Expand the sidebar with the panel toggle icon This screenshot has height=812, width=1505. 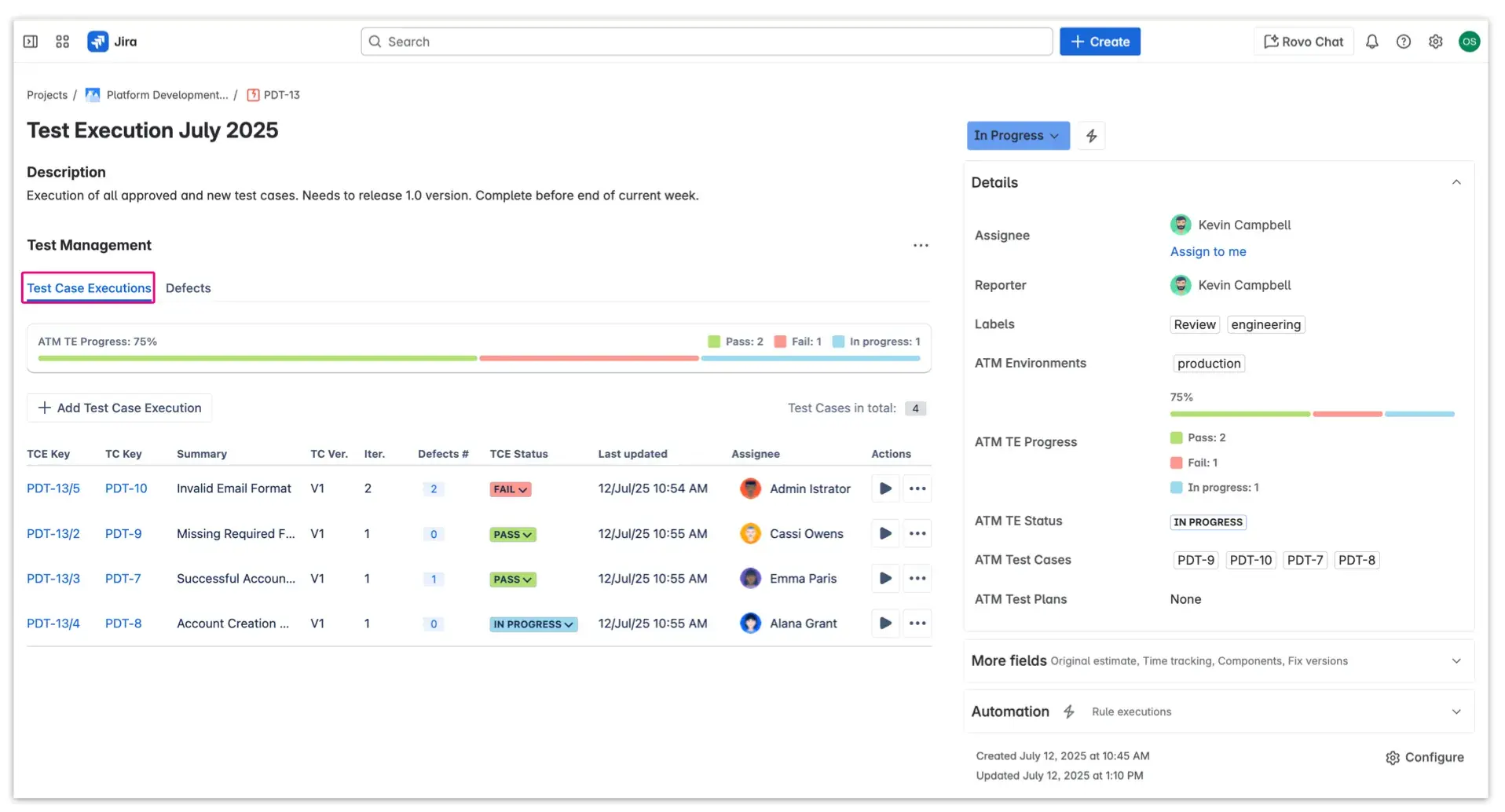coord(30,41)
